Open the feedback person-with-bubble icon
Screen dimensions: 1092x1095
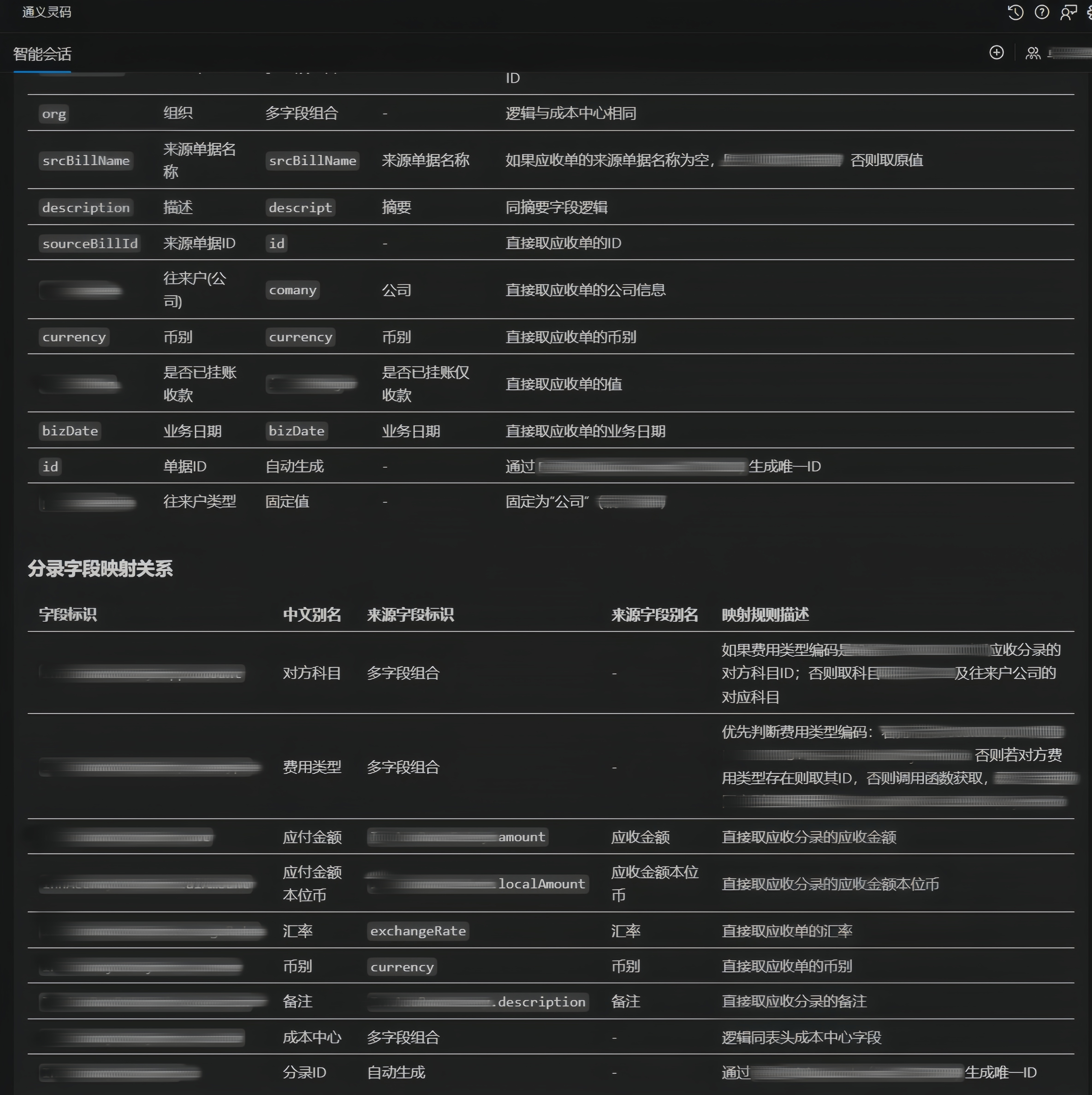click(x=1068, y=12)
